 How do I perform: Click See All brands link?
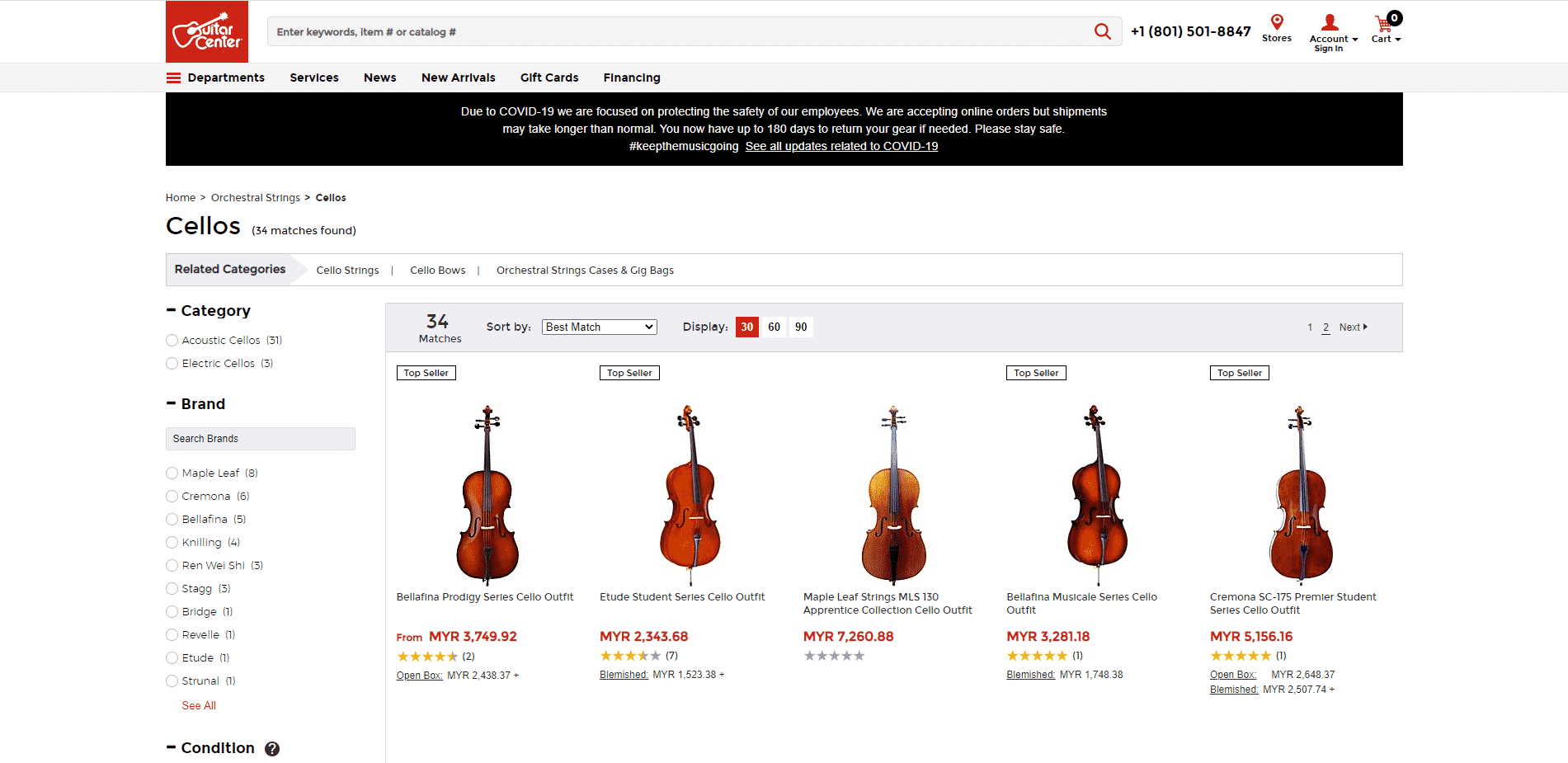(199, 705)
